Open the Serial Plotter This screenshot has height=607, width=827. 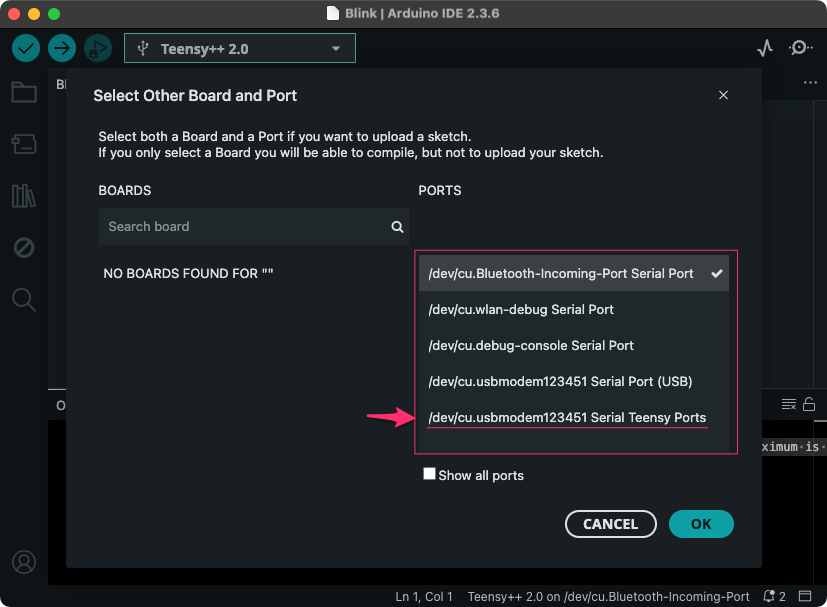(765, 48)
